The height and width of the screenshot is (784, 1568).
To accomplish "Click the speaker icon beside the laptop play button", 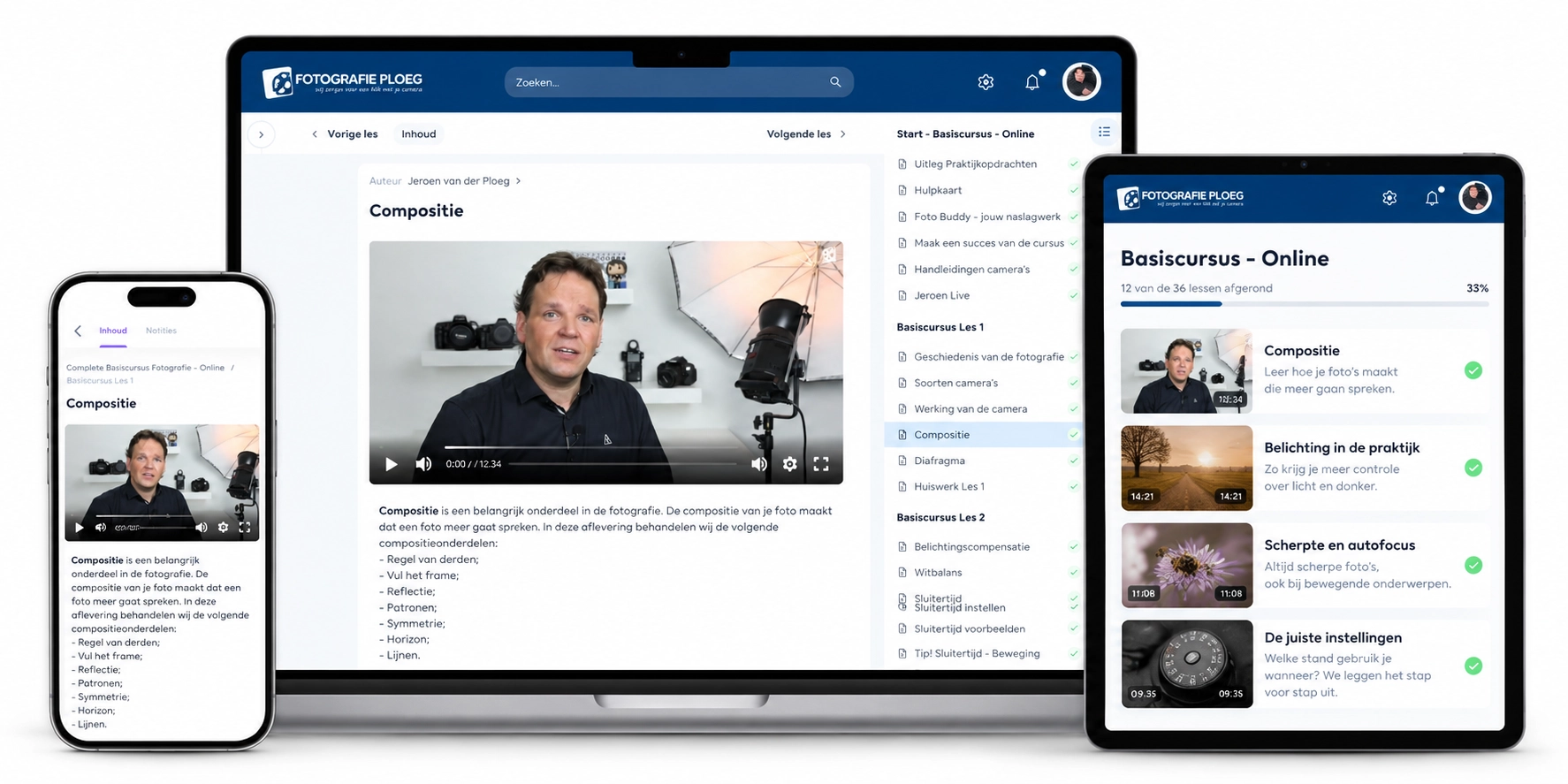I will [x=423, y=464].
